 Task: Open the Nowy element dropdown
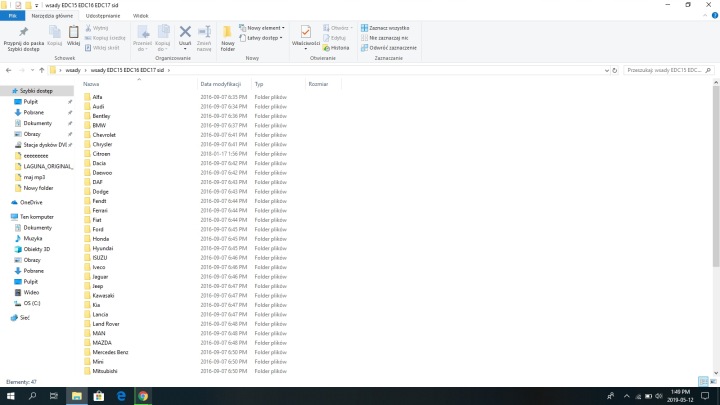pyautogui.click(x=264, y=28)
